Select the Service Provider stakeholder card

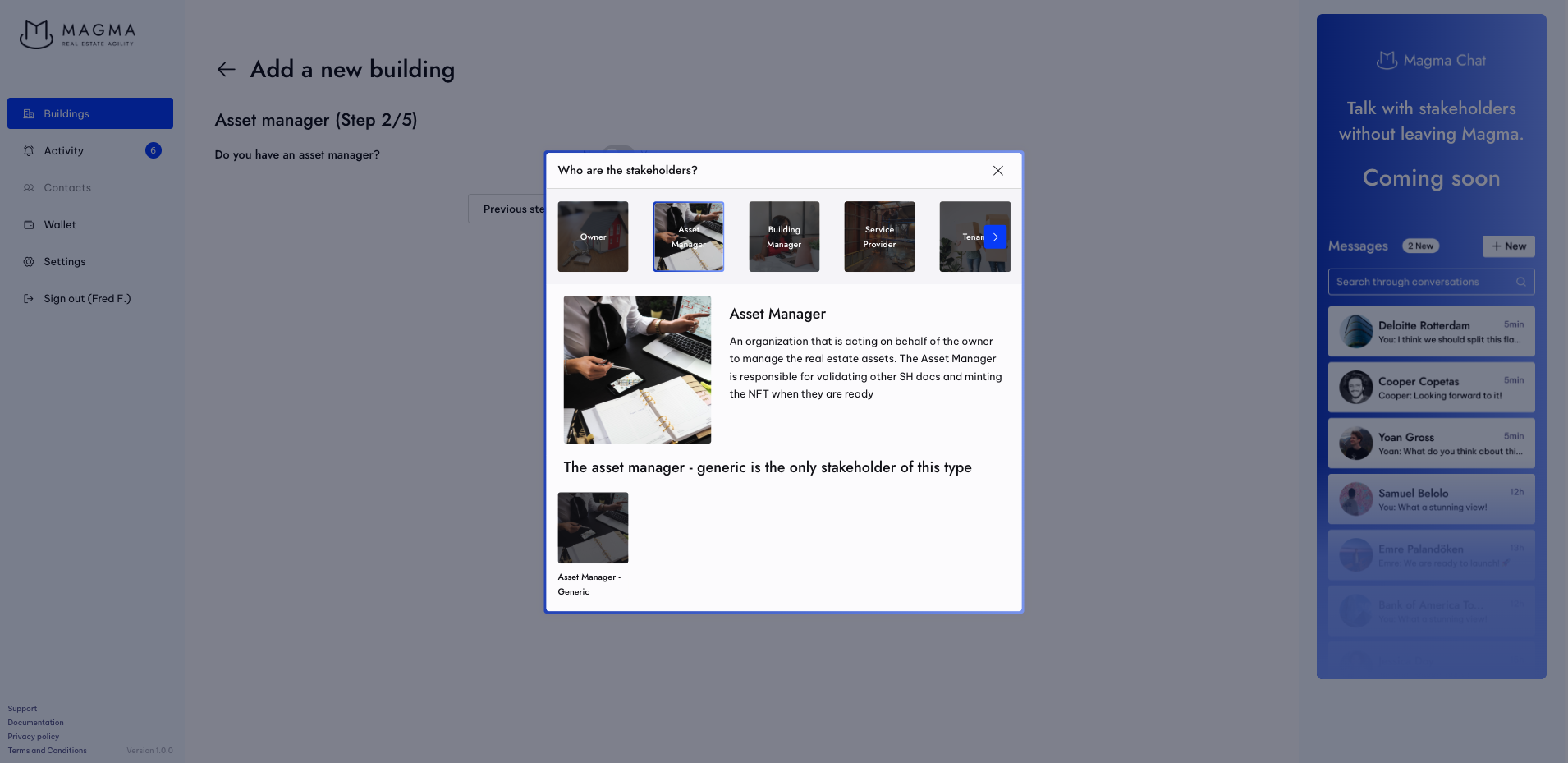878,237
